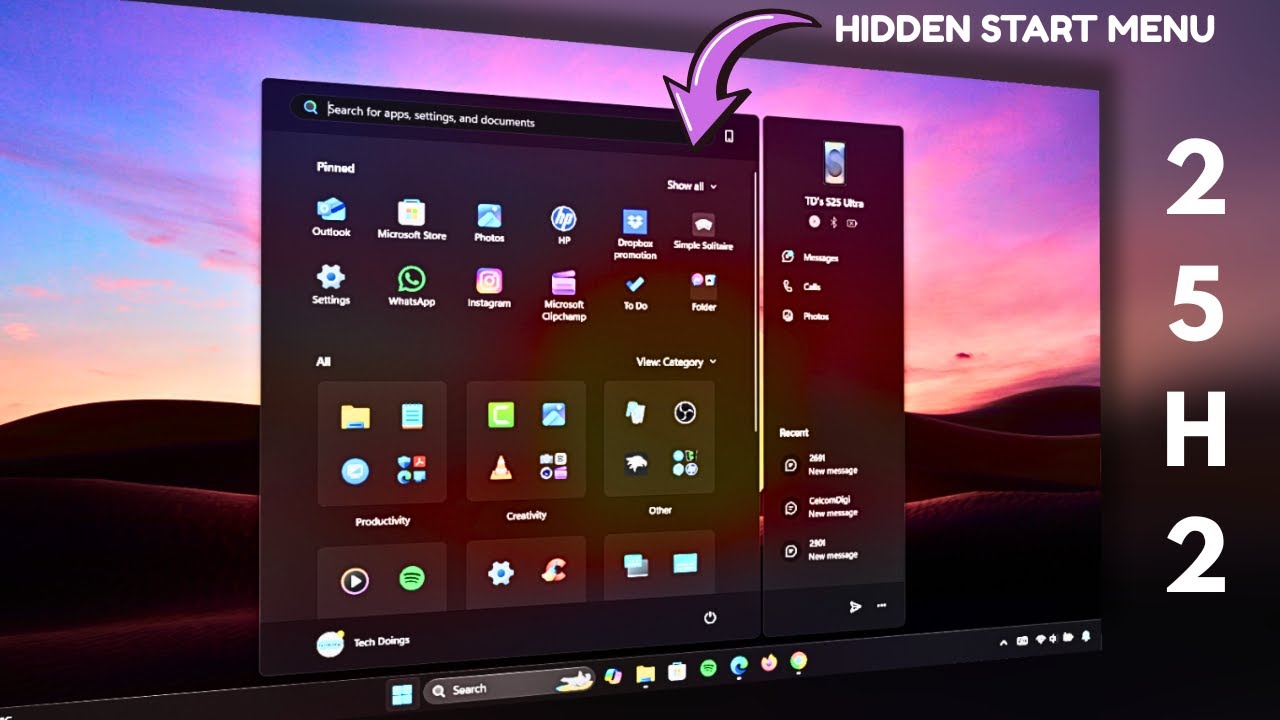Expand pinned apps with Show all
Screen dimensions: 1280x720
coord(692,186)
